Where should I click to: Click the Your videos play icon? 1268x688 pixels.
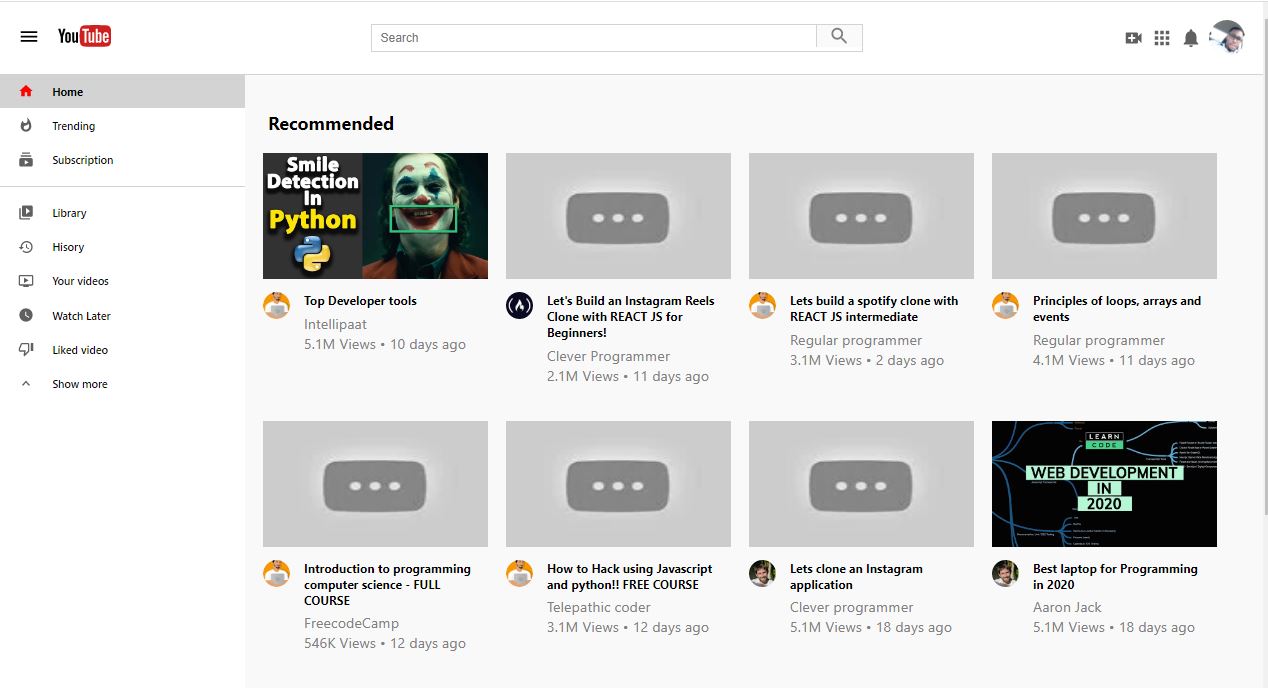tap(26, 281)
